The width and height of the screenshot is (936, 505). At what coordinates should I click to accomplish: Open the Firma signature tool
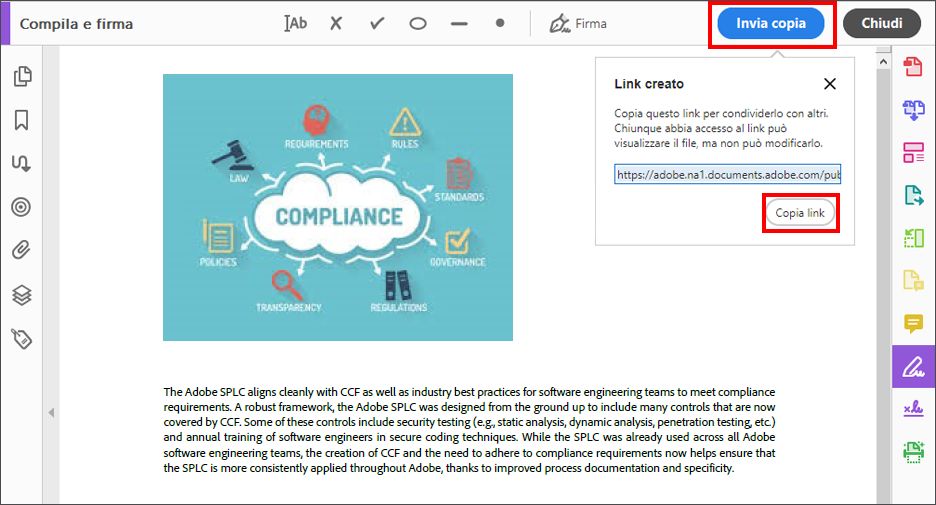(578, 24)
